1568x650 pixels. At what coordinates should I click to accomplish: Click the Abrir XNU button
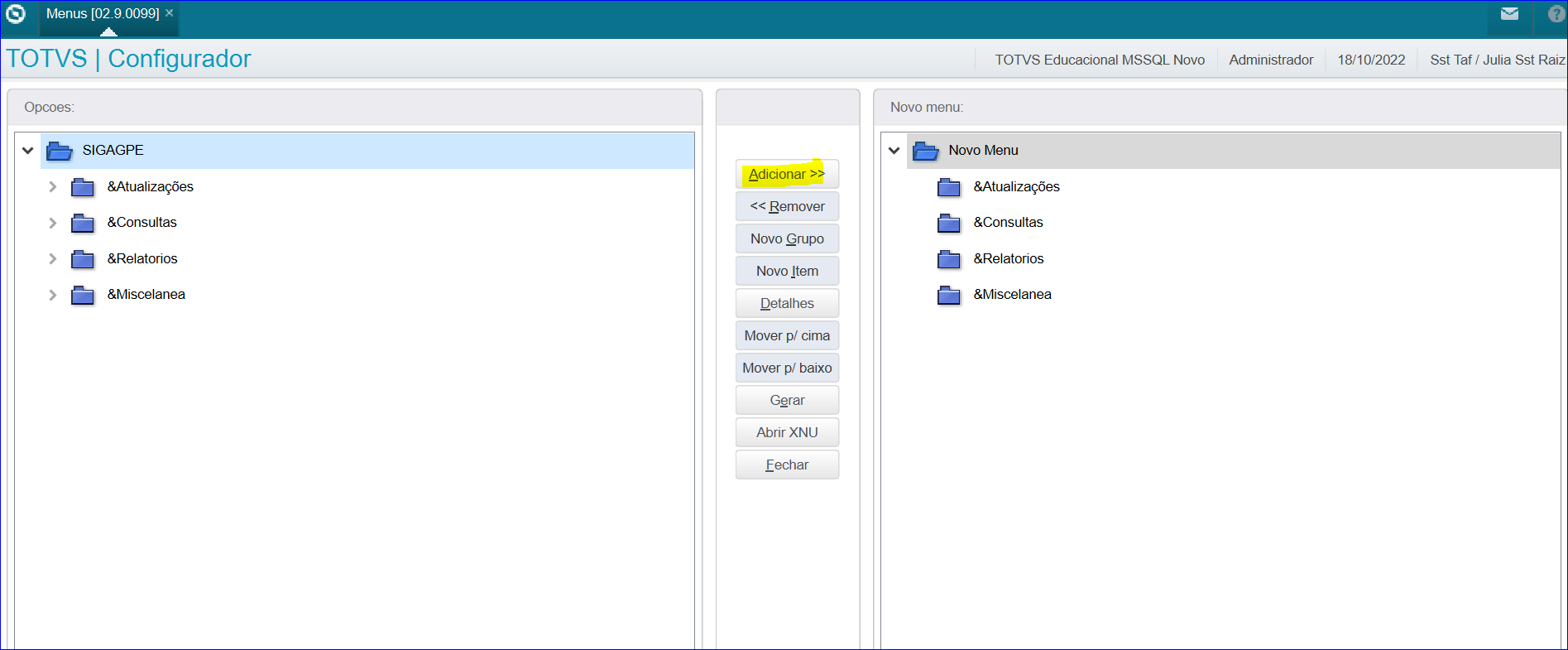coord(787,433)
